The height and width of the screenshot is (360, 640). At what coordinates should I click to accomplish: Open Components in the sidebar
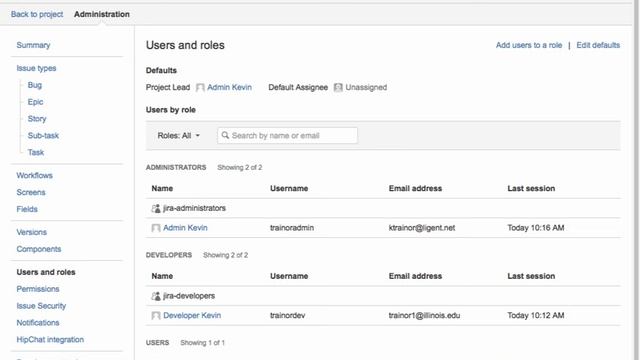click(x=39, y=249)
